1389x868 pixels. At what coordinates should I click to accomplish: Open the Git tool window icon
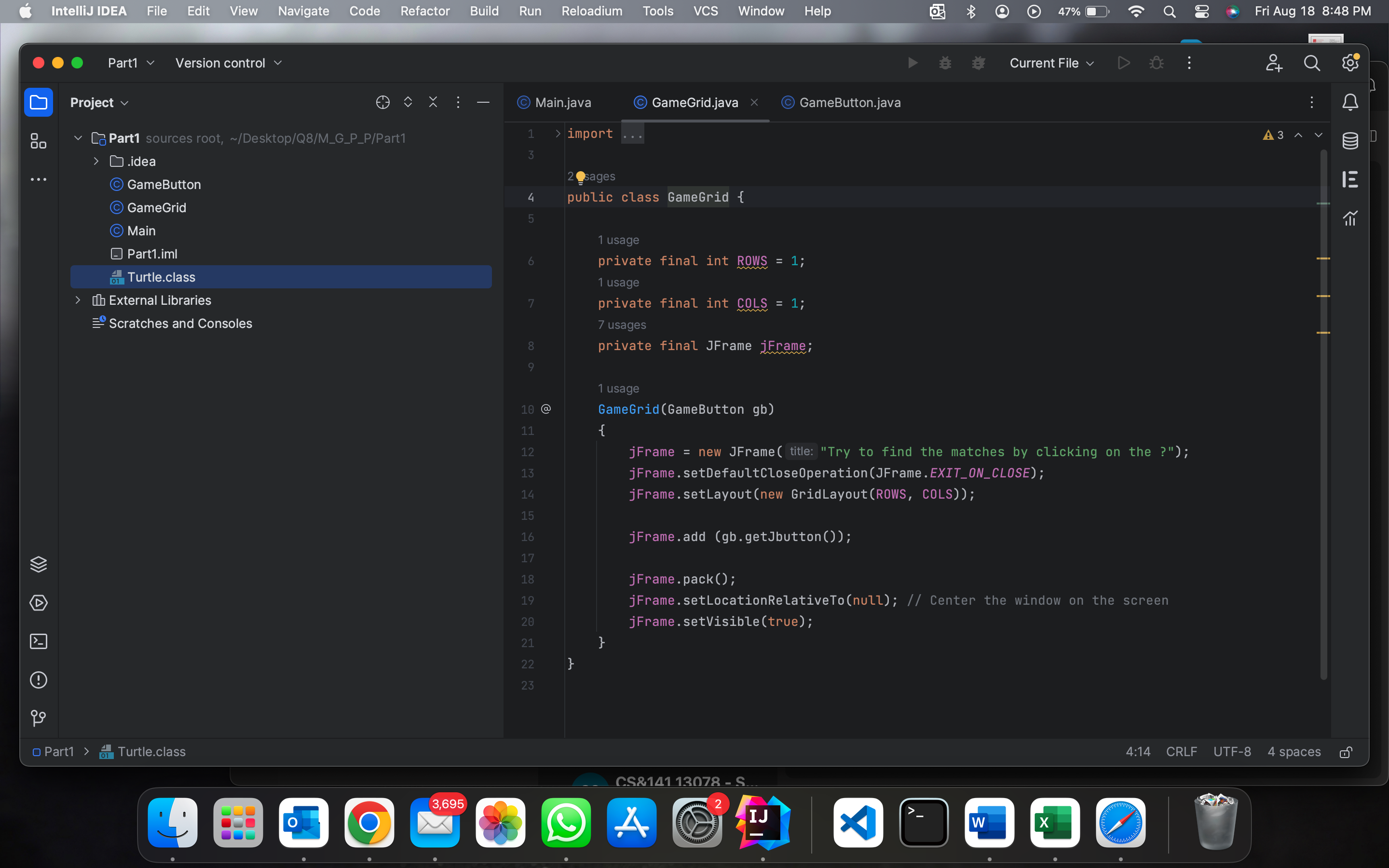[38, 718]
